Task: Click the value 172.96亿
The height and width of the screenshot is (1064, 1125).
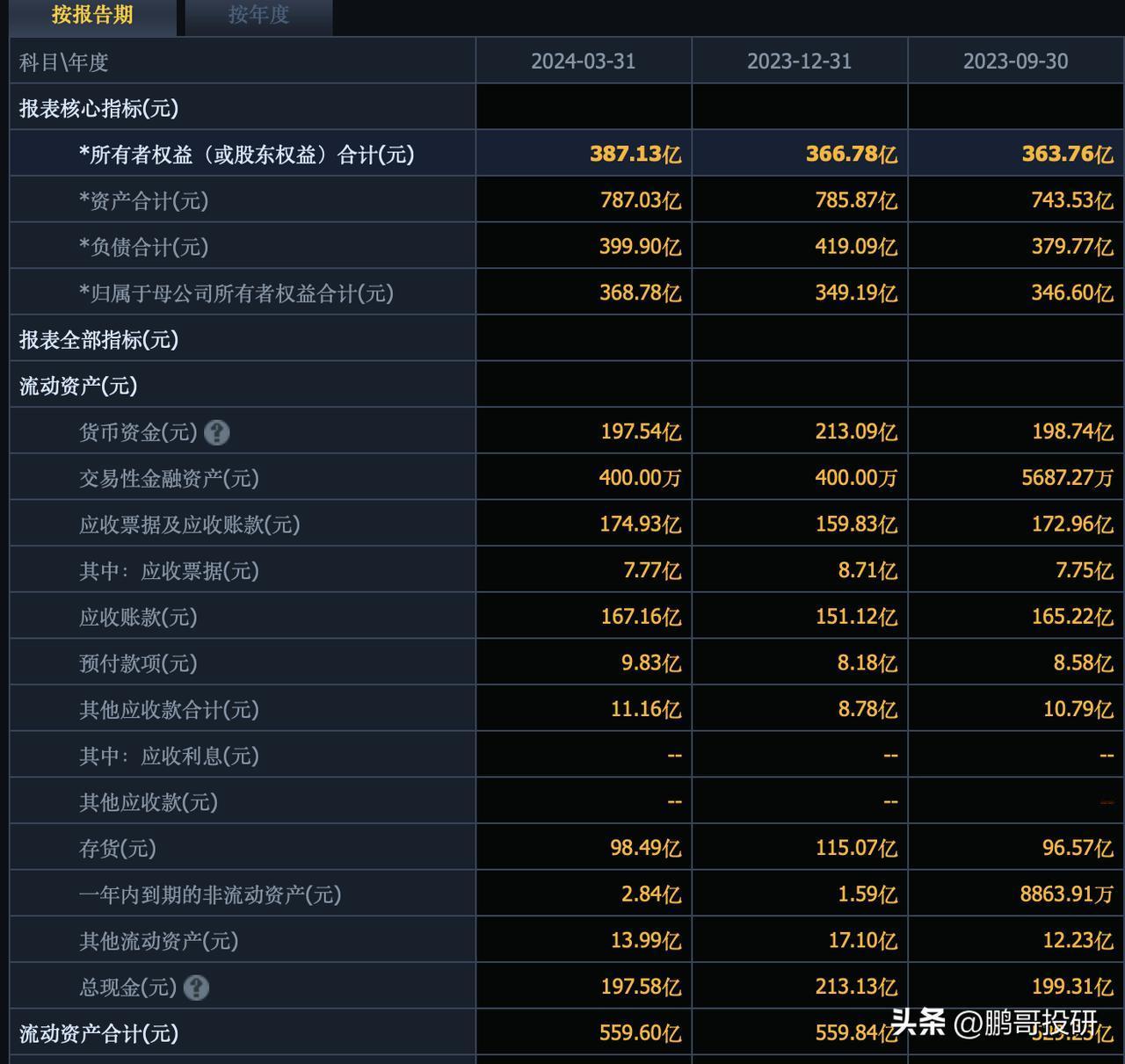Action: pos(1072,524)
